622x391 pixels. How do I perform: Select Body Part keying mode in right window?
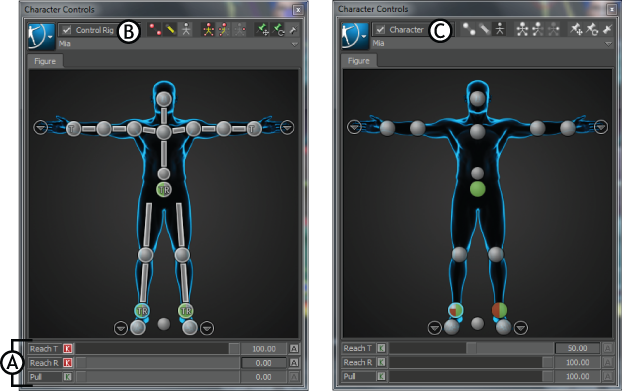(x=538, y=29)
